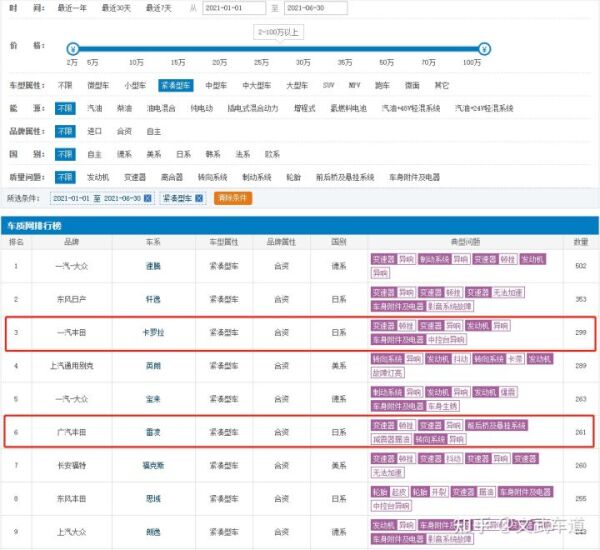Screen dimensions: 600x550
Task: Click 数量 column header
Action: tap(580, 242)
